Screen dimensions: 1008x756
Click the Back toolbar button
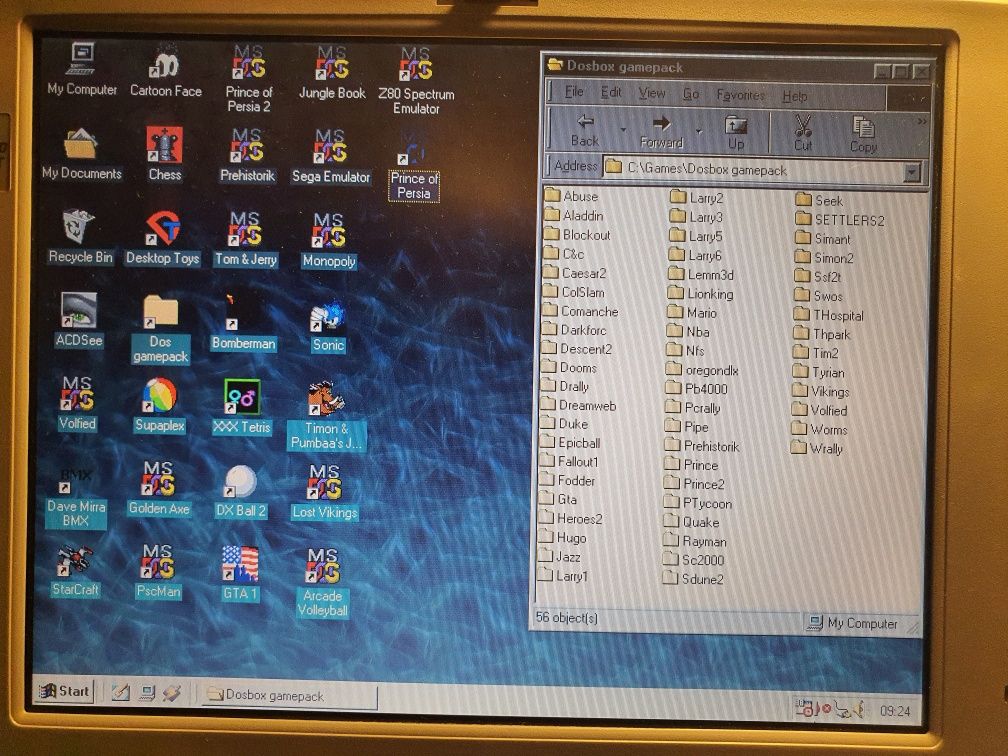coord(584,130)
